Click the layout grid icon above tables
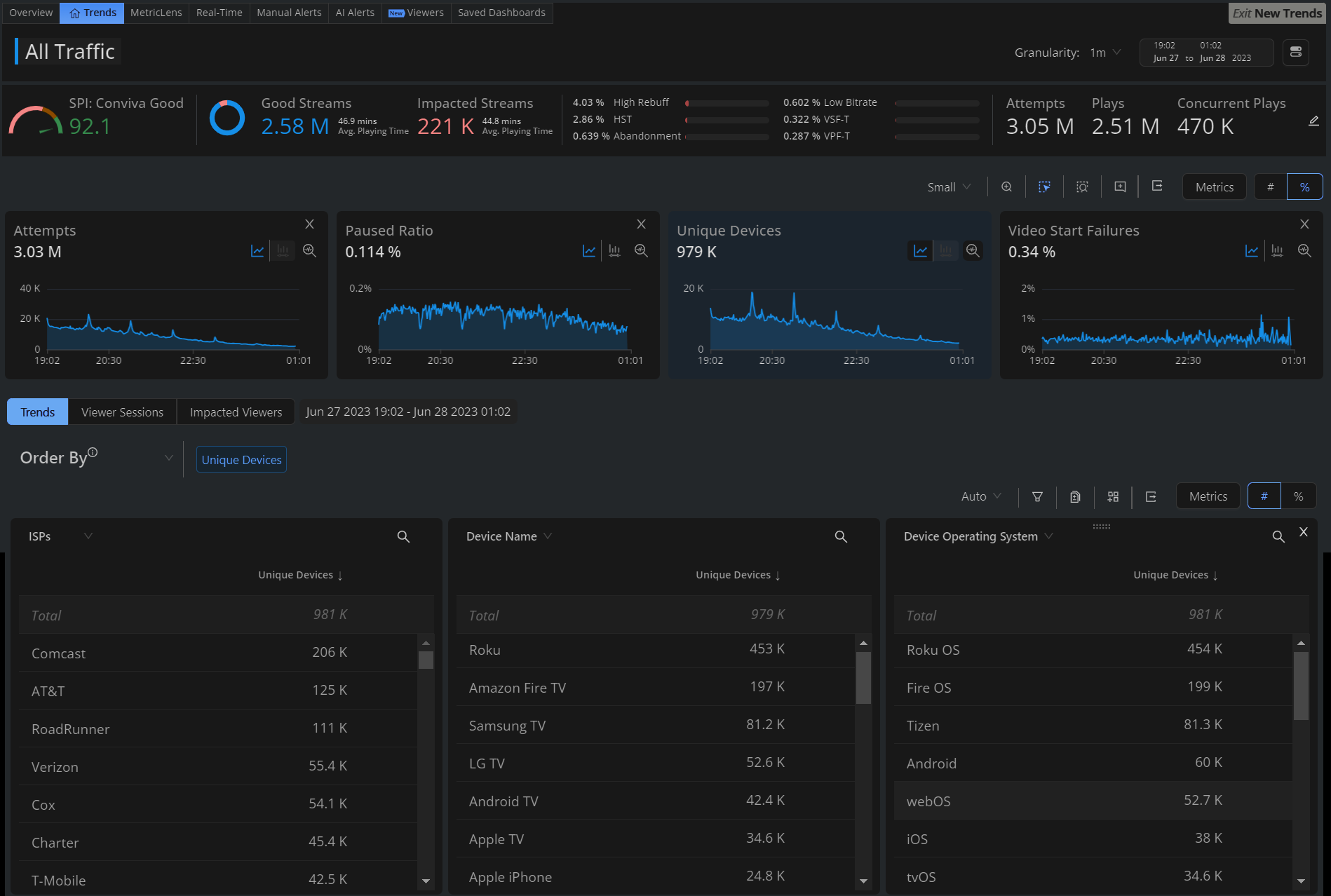The image size is (1331, 896). tap(1113, 496)
